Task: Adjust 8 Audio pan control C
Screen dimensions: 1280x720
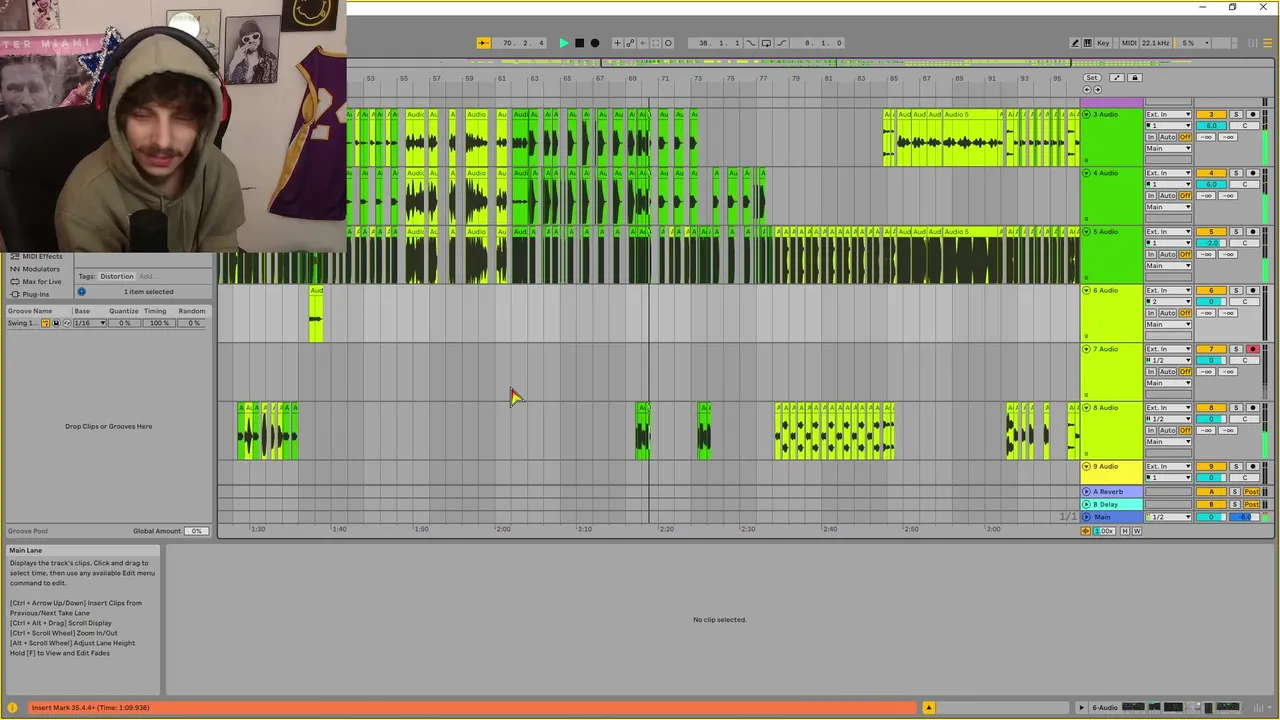Action: tap(1244, 419)
